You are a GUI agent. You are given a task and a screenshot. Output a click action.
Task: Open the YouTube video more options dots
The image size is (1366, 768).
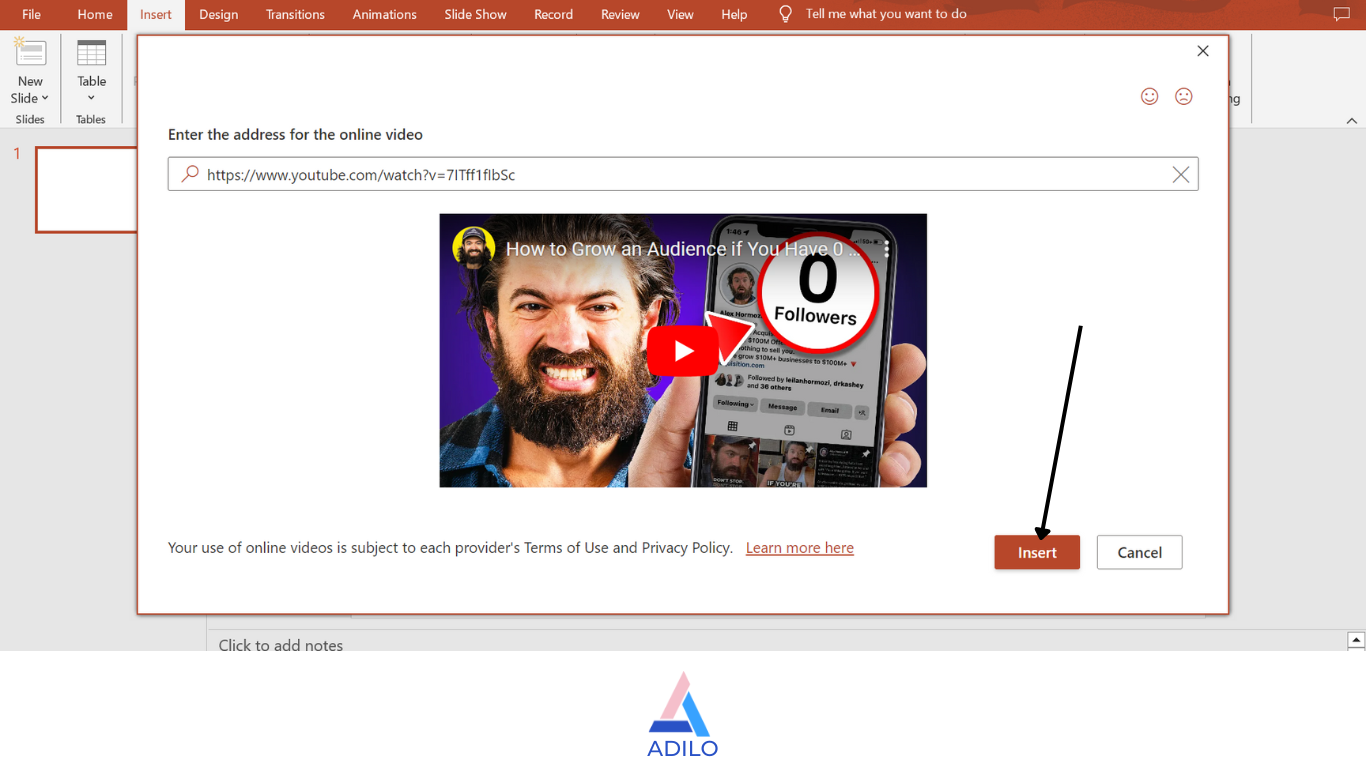(887, 249)
